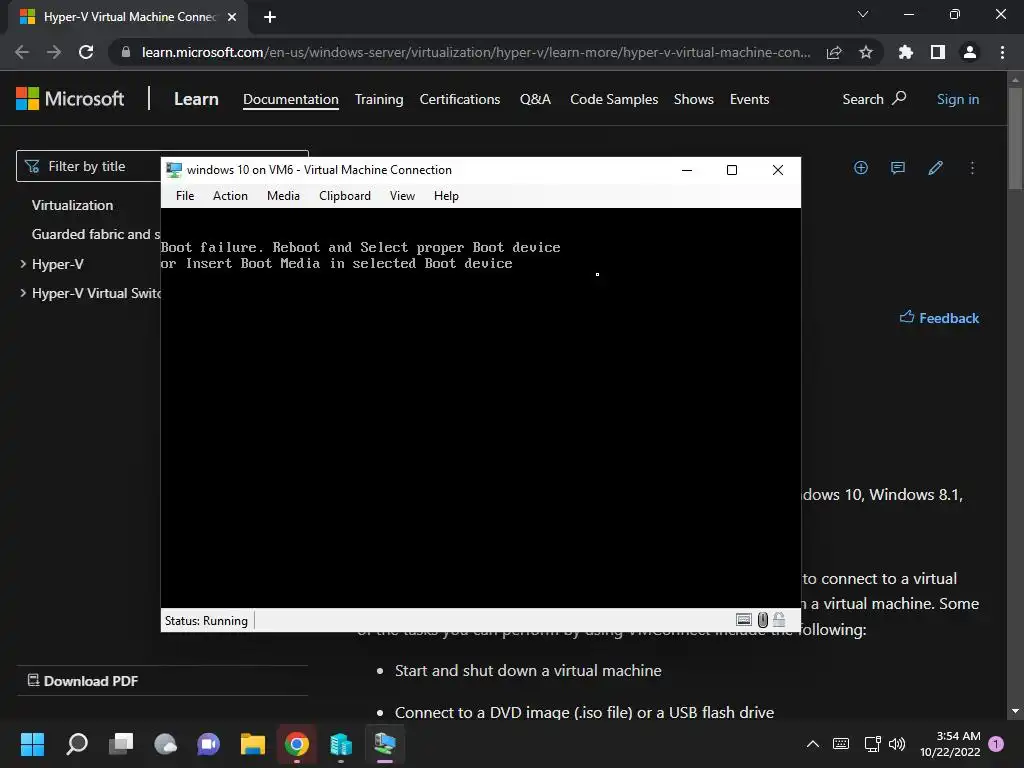Open the Chrome extensions puzzle icon

(x=906, y=52)
